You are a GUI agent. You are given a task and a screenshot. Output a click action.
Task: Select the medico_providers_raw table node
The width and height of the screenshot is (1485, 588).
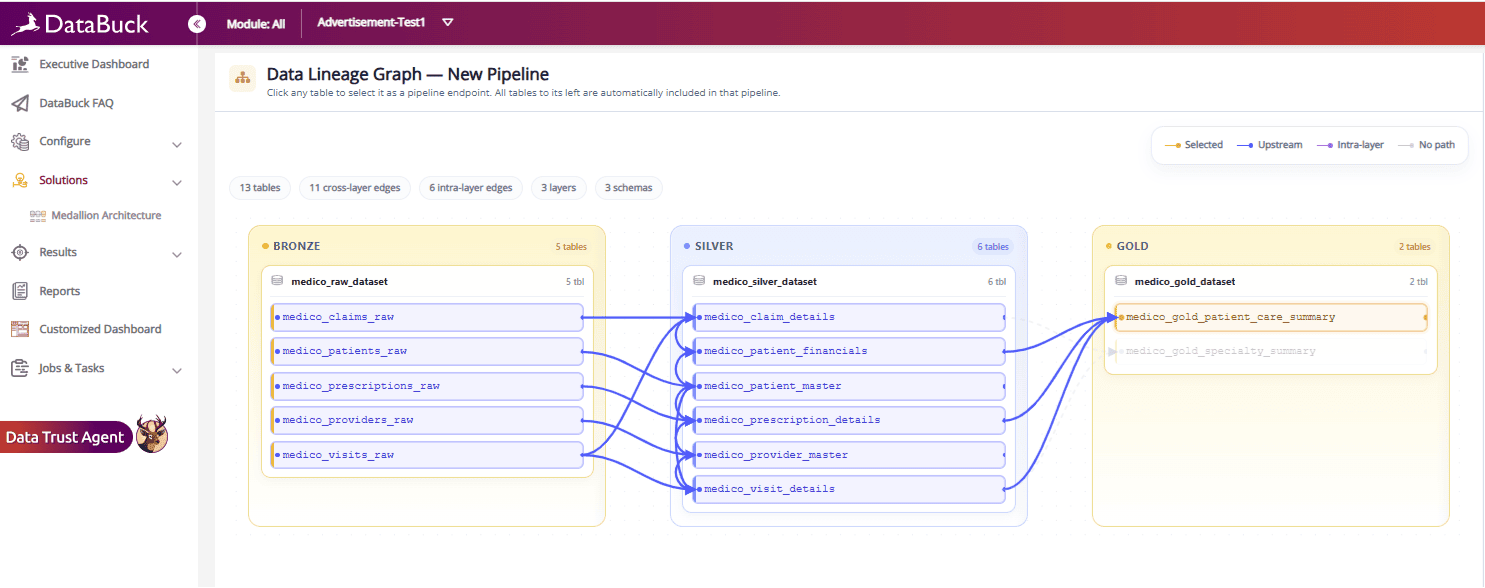click(x=427, y=420)
